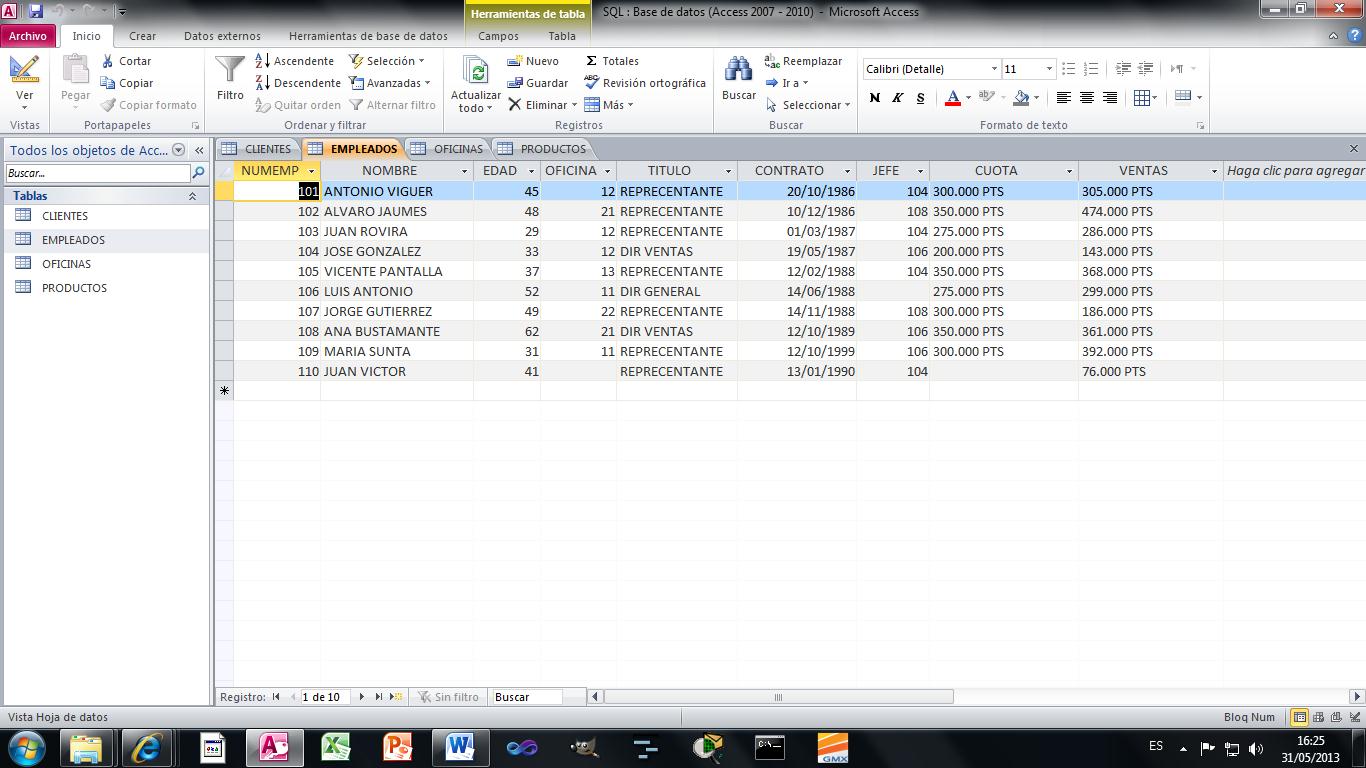The image size is (1366, 768).
Task: Open the Selección filter dropdown
Action: pos(386,61)
